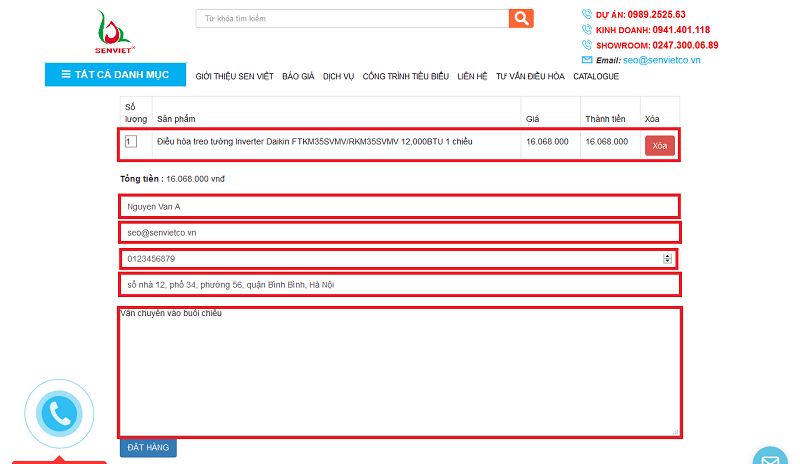Expand the Tất Cả Danh Mục menu
800x464 pixels.
115,74
